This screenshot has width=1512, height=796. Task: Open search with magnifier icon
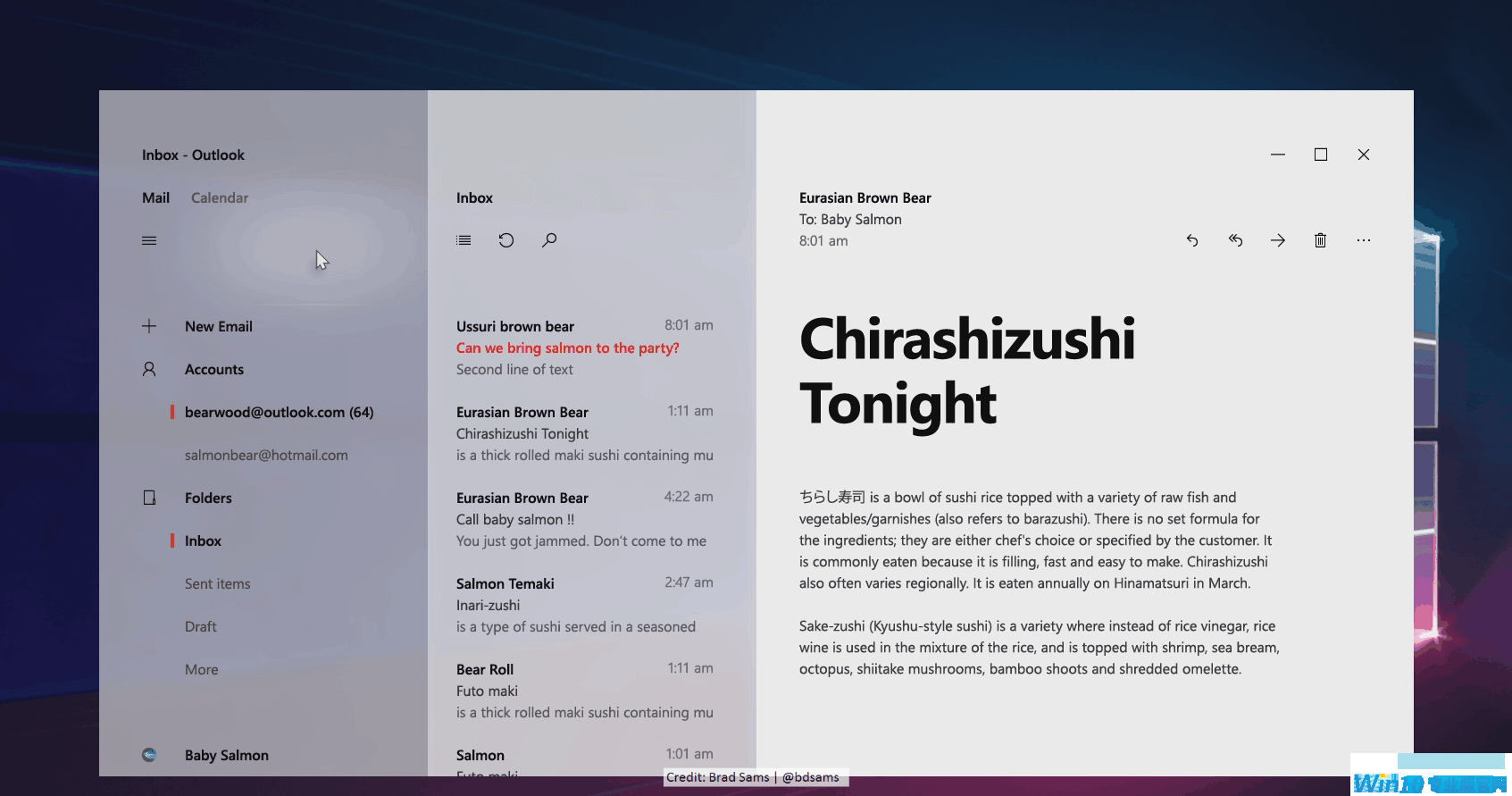[x=549, y=240]
